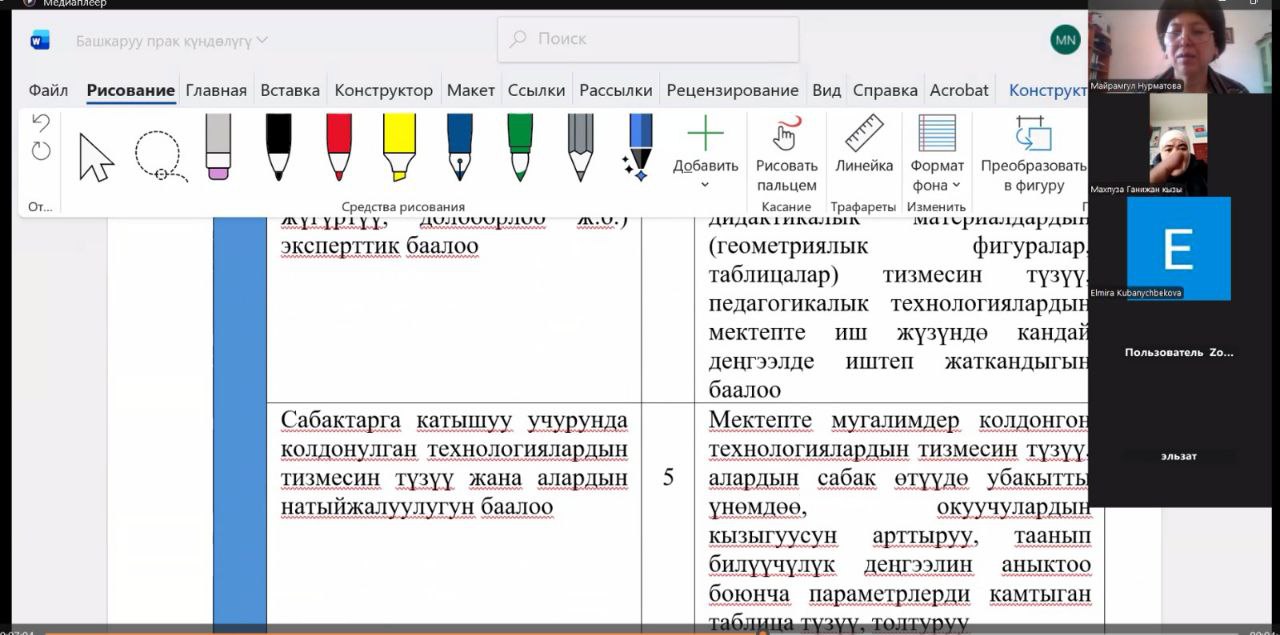Screen dimensions: 1280x635
Task: Click the Поиск search field
Action: tap(648, 39)
